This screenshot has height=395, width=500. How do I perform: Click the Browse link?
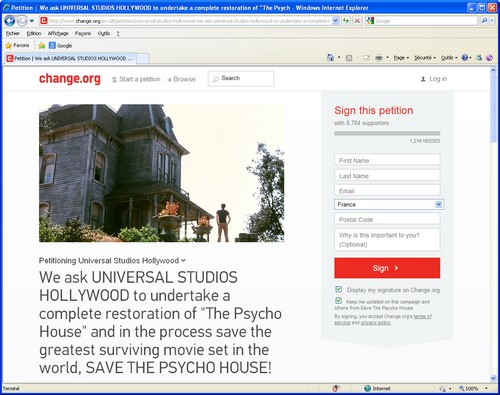[x=182, y=79]
